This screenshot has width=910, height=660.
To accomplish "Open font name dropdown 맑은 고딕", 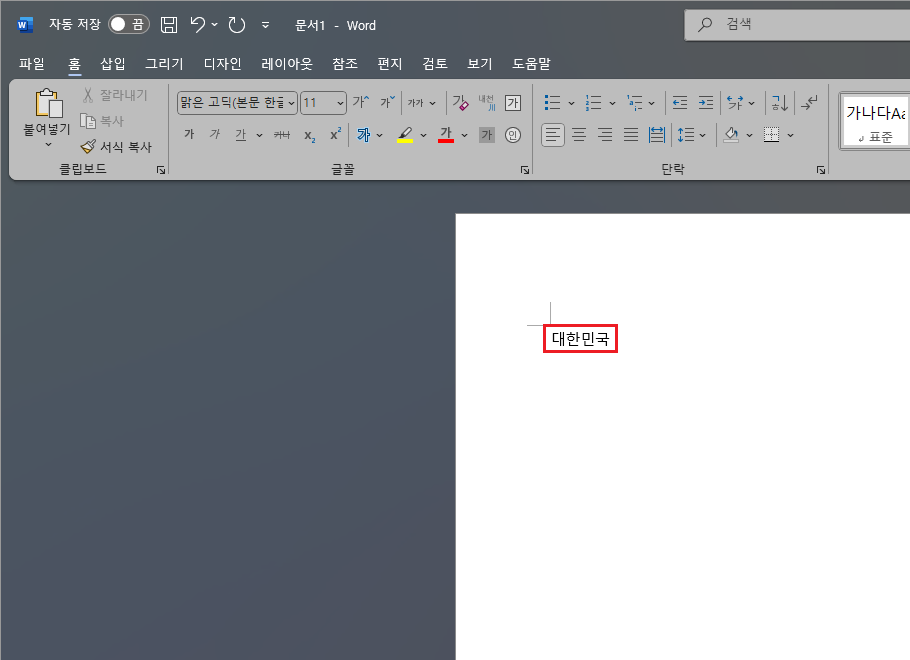I will pyautogui.click(x=291, y=103).
